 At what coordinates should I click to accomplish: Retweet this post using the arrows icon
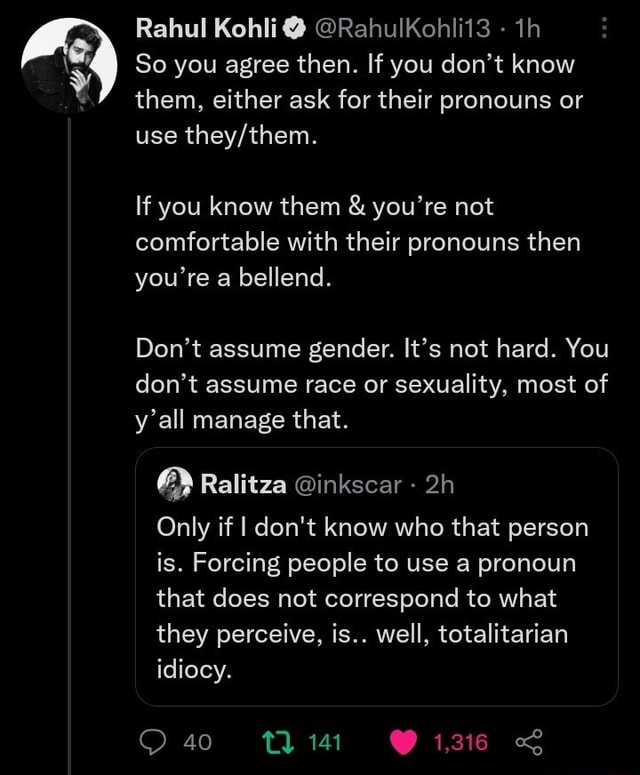tap(273, 741)
